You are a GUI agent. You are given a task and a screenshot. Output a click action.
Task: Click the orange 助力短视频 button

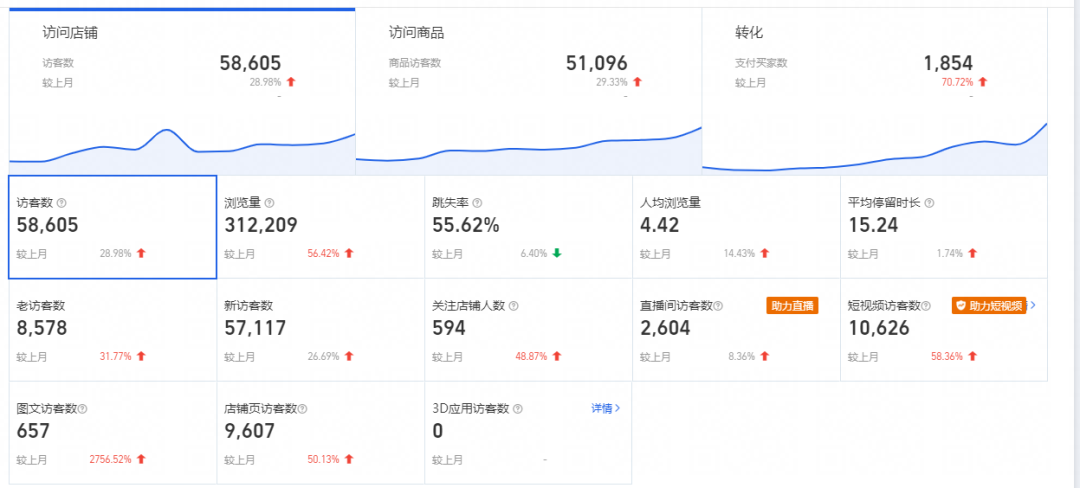pyautogui.click(x=988, y=306)
